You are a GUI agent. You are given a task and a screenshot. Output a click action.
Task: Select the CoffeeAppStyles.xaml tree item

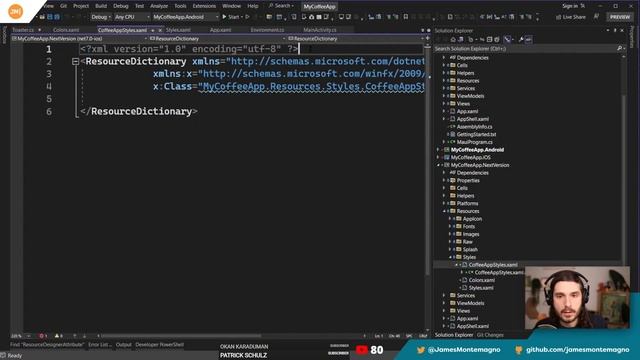493,265
